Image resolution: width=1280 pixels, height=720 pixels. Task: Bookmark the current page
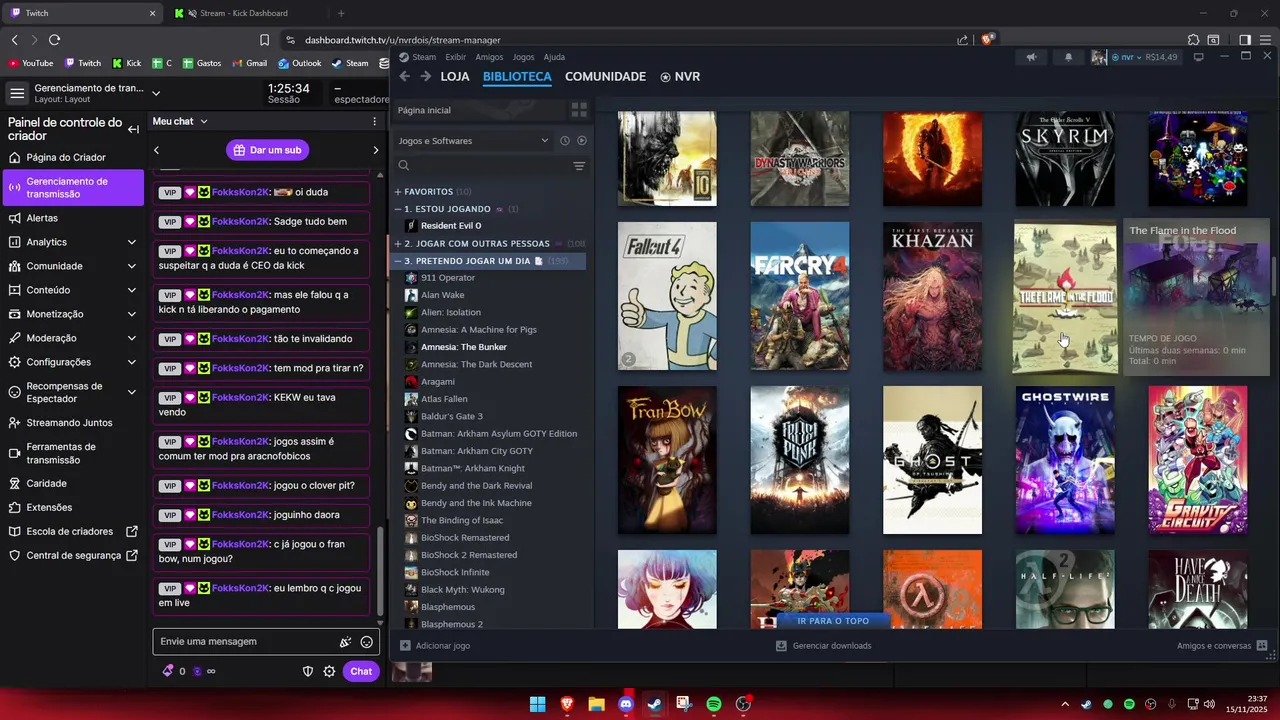click(x=265, y=40)
